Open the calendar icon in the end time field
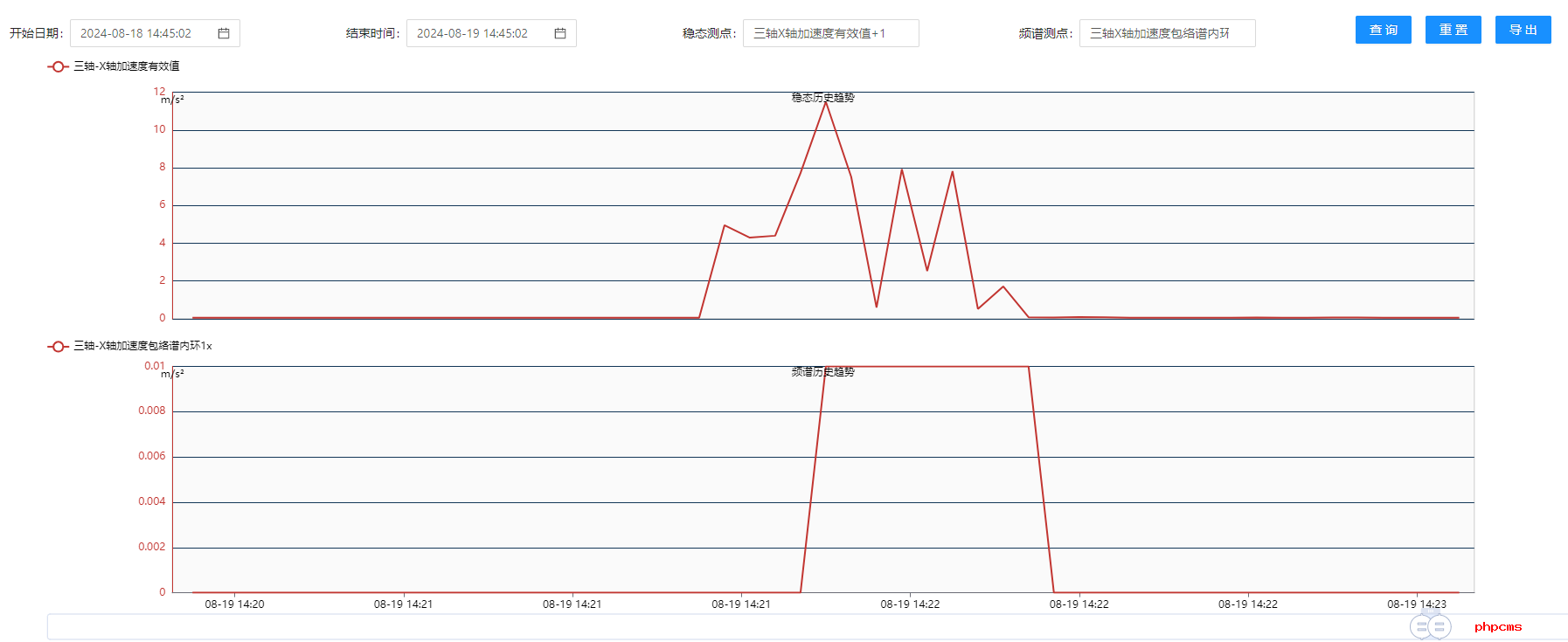 (560, 33)
